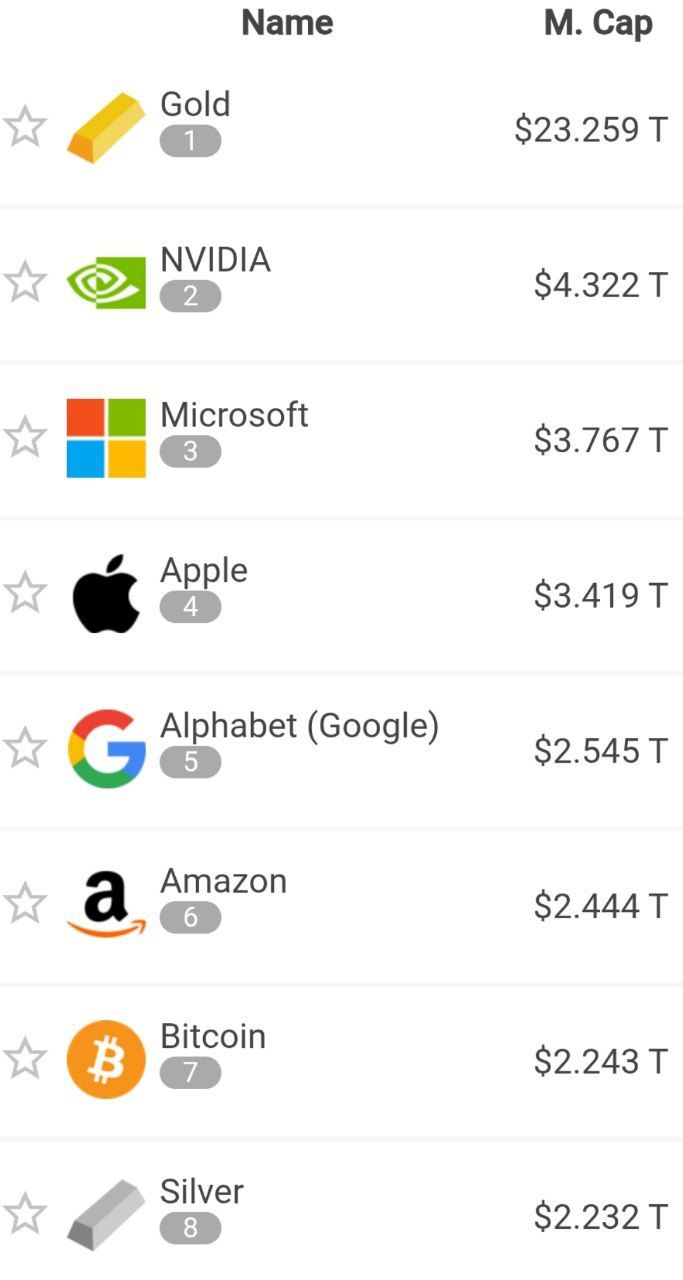Click Silver's rank 8 badge
The height and width of the screenshot is (1280, 683).
[x=190, y=1228]
